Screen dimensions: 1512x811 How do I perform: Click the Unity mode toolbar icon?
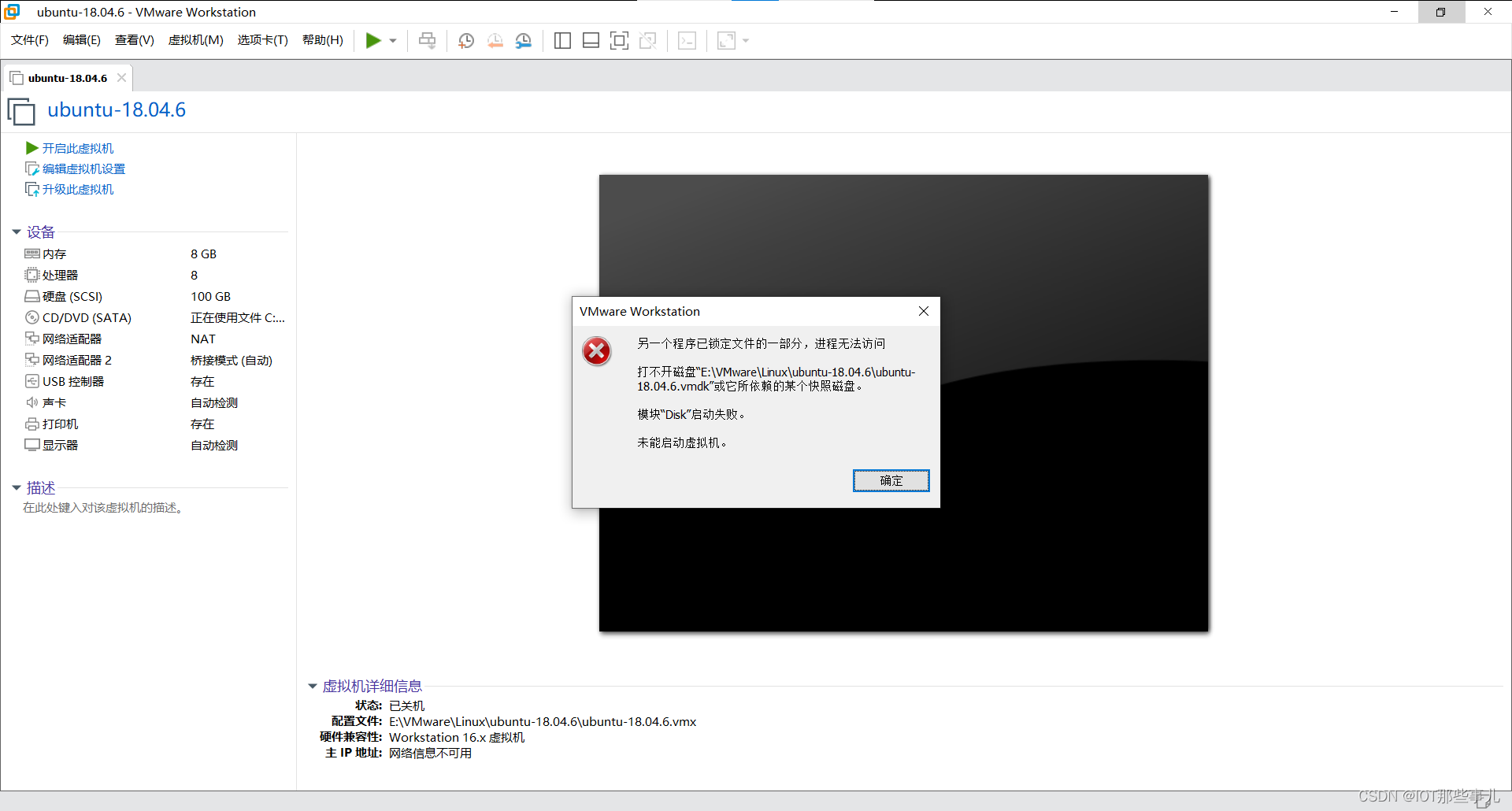click(x=648, y=40)
